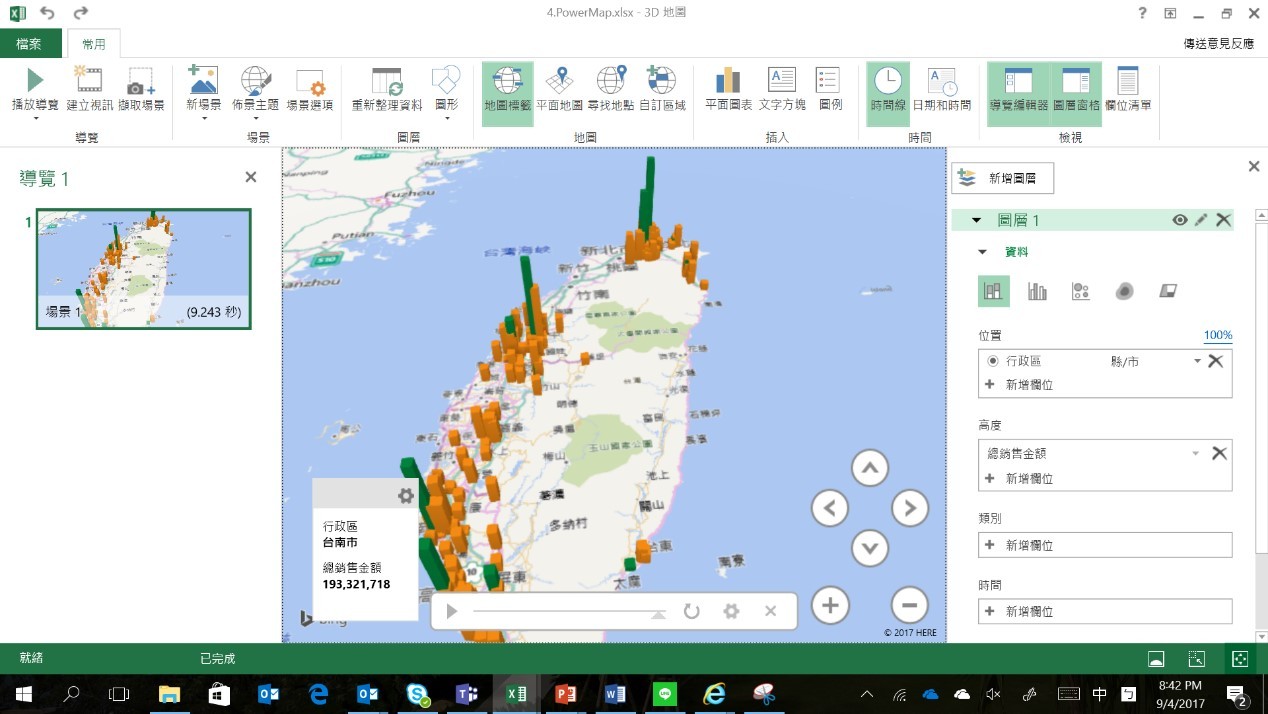This screenshot has width=1268, height=714.
Task: Open the 縣/市 geography type dropdown
Action: [1197, 361]
